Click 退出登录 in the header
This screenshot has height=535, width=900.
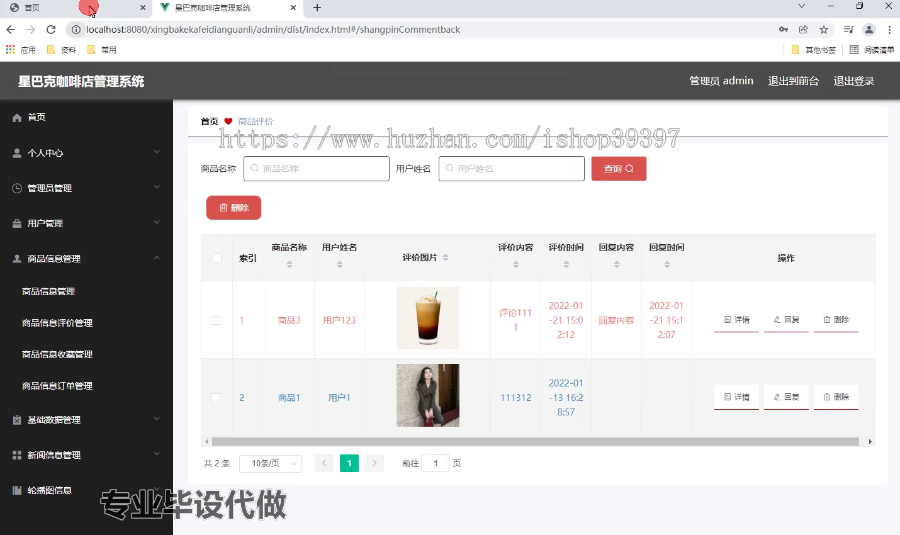pos(854,81)
